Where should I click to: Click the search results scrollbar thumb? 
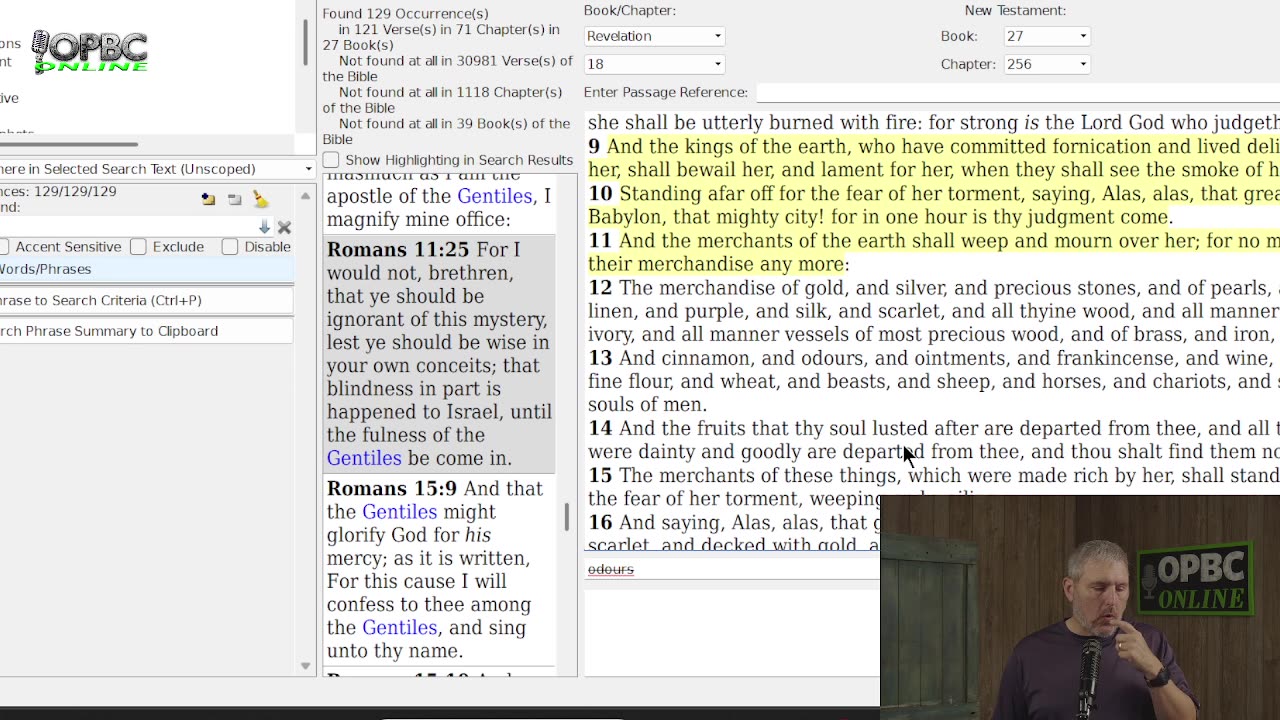[567, 517]
